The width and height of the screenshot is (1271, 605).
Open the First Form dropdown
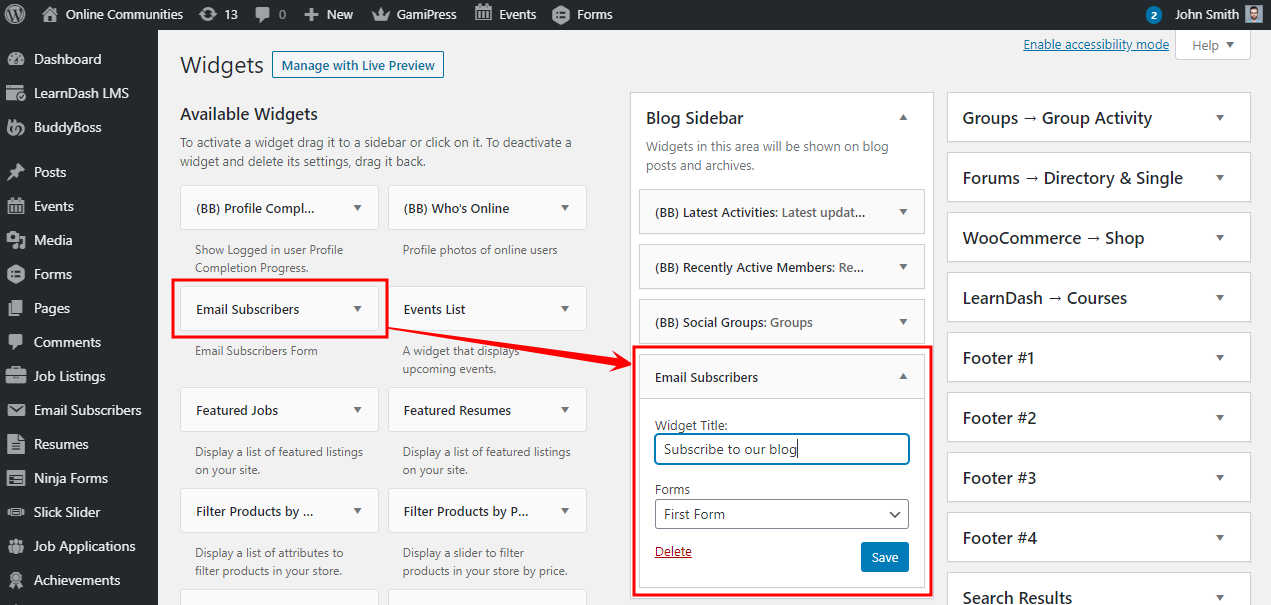coord(781,514)
